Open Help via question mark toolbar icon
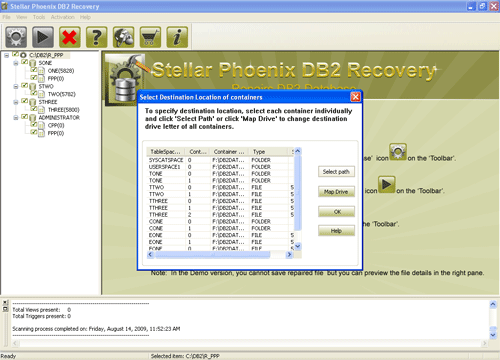The height and width of the screenshot is (360, 500). [97, 37]
